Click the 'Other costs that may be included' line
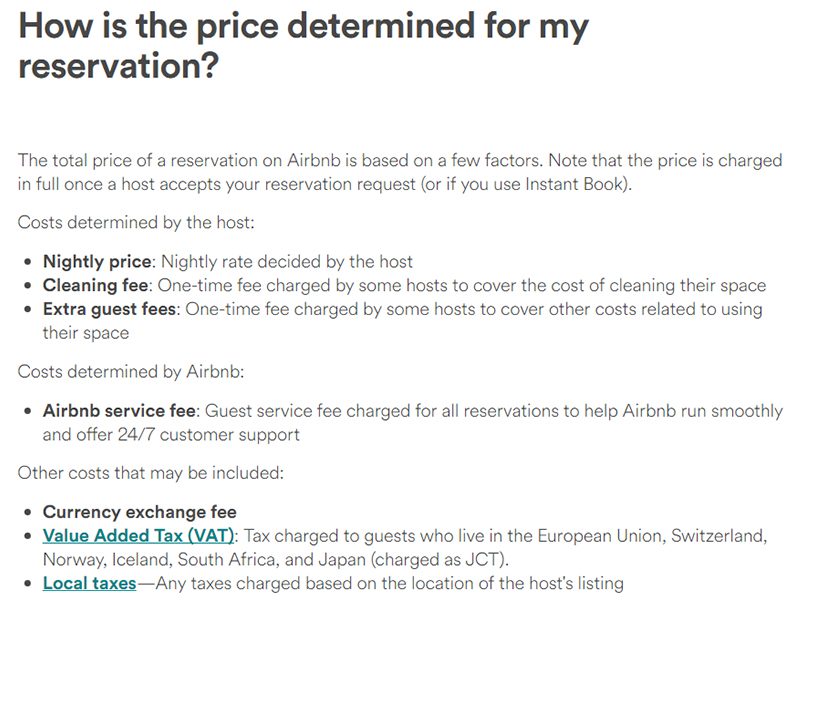The height and width of the screenshot is (702, 814). click(x=151, y=473)
